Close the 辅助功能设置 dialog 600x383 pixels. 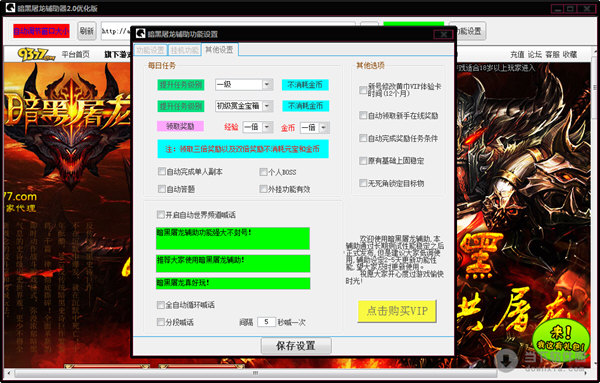point(443,34)
